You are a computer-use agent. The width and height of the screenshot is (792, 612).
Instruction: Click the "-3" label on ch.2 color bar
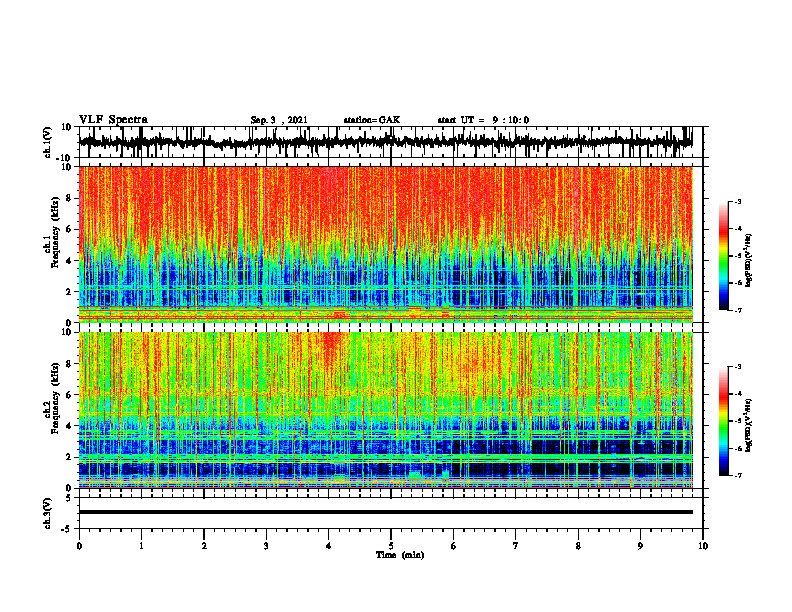[737, 367]
